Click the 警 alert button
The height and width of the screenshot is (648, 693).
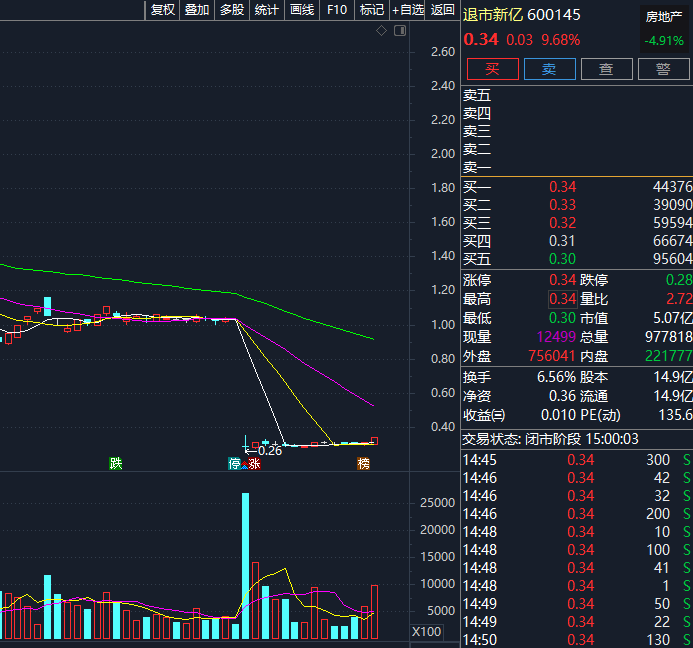pos(663,69)
